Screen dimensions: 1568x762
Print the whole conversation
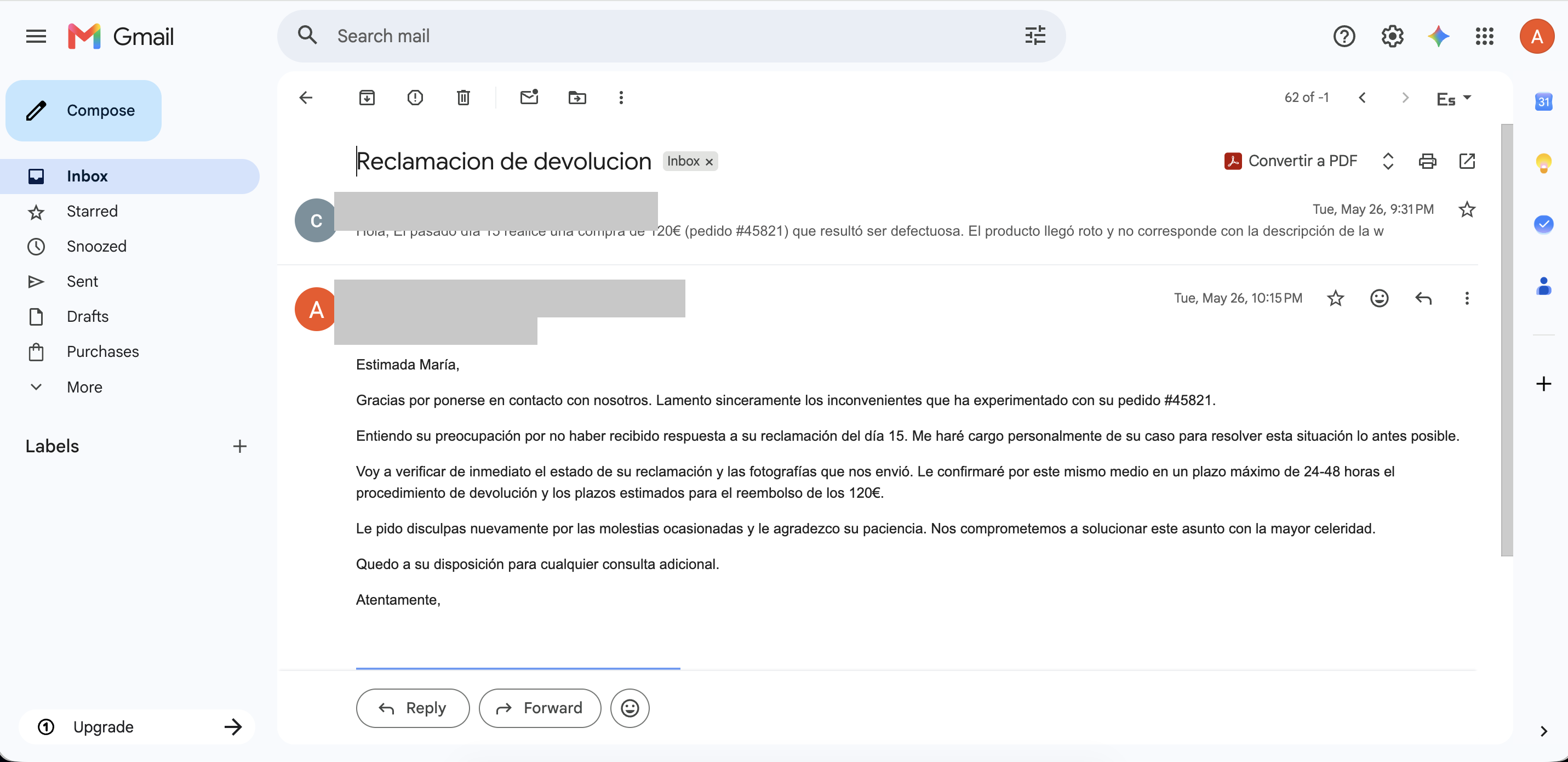click(1427, 161)
